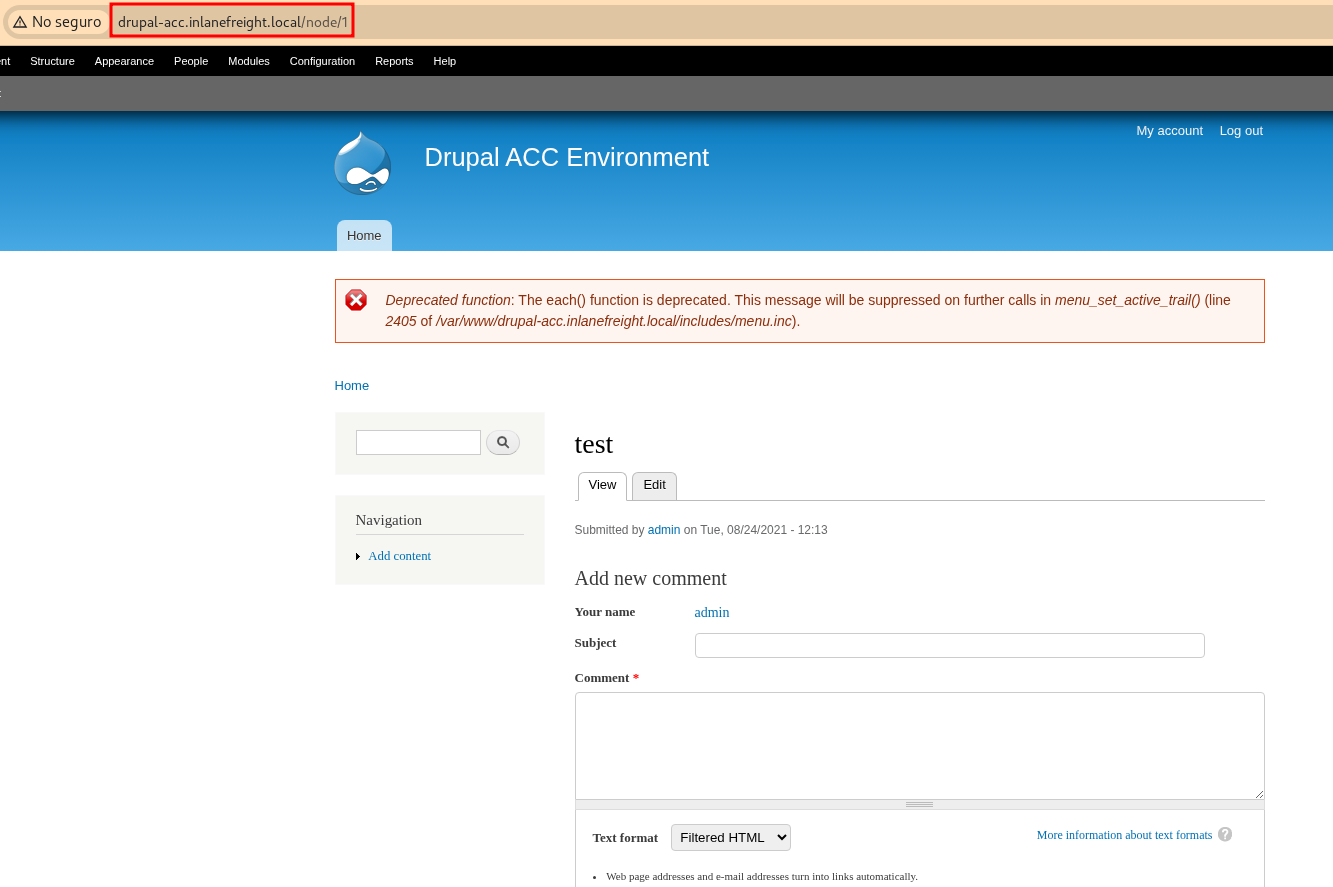Image resolution: width=1333 pixels, height=887 pixels.
Task: Click the comment box resize grip handle
Action: click(918, 803)
